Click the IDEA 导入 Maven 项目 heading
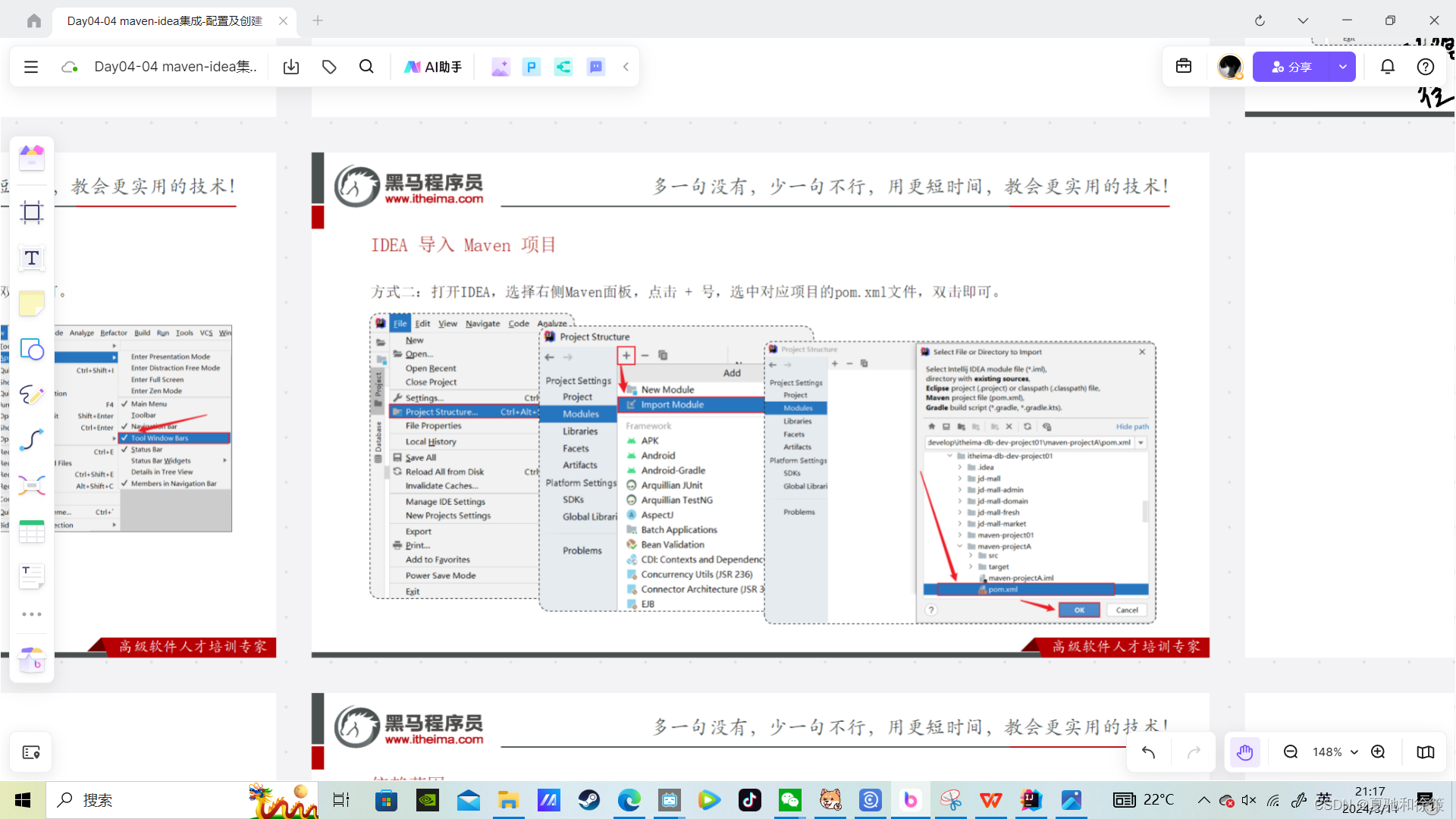Viewport: 1456px width, 819px height. tap(463, 245)
